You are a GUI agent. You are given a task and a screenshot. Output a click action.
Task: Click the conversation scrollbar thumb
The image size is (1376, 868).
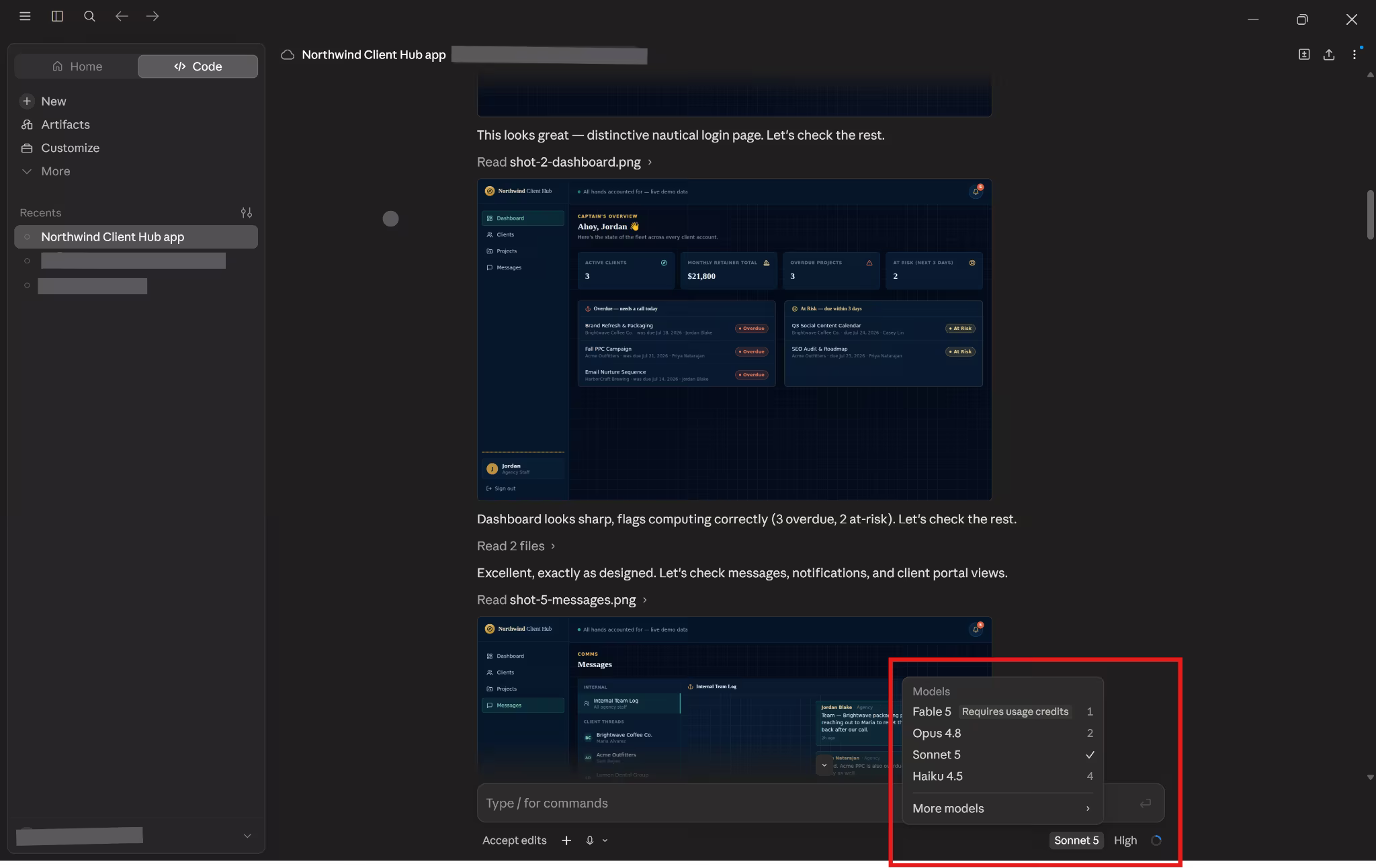(1371, 215)
